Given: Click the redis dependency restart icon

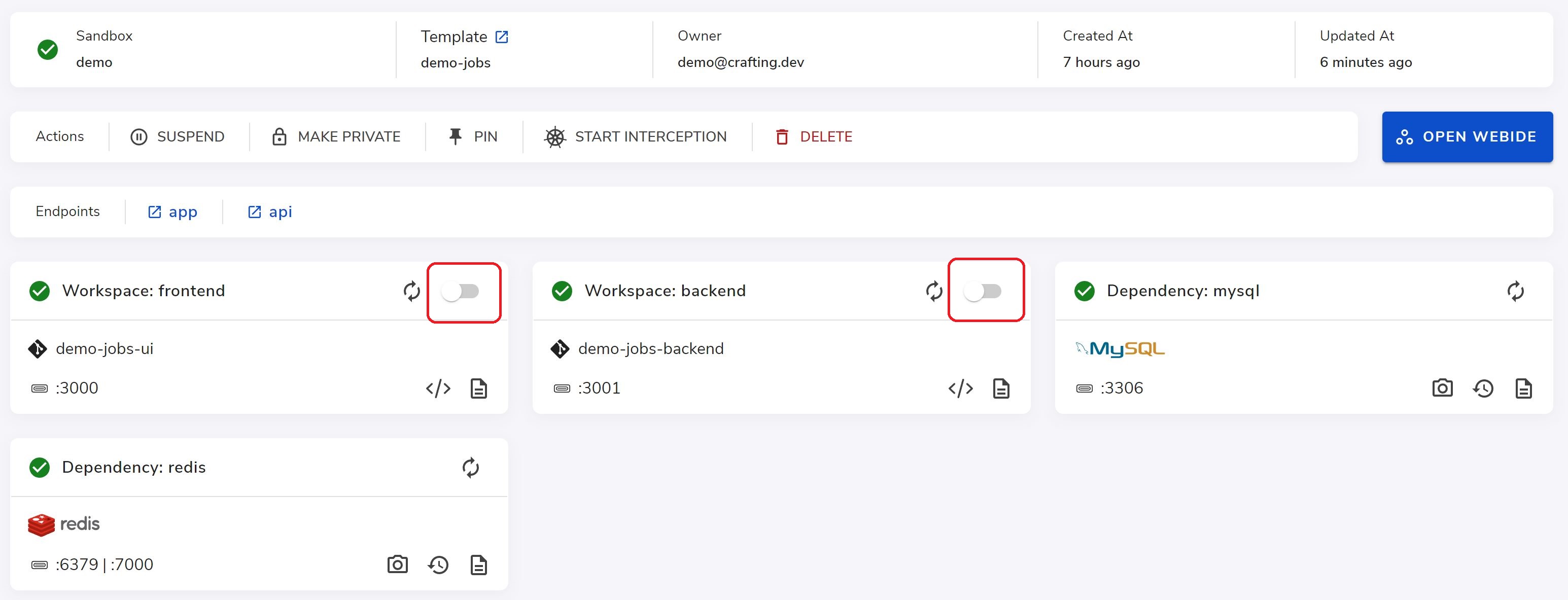Looking at the screenshot, I should (x=471, y=468).
